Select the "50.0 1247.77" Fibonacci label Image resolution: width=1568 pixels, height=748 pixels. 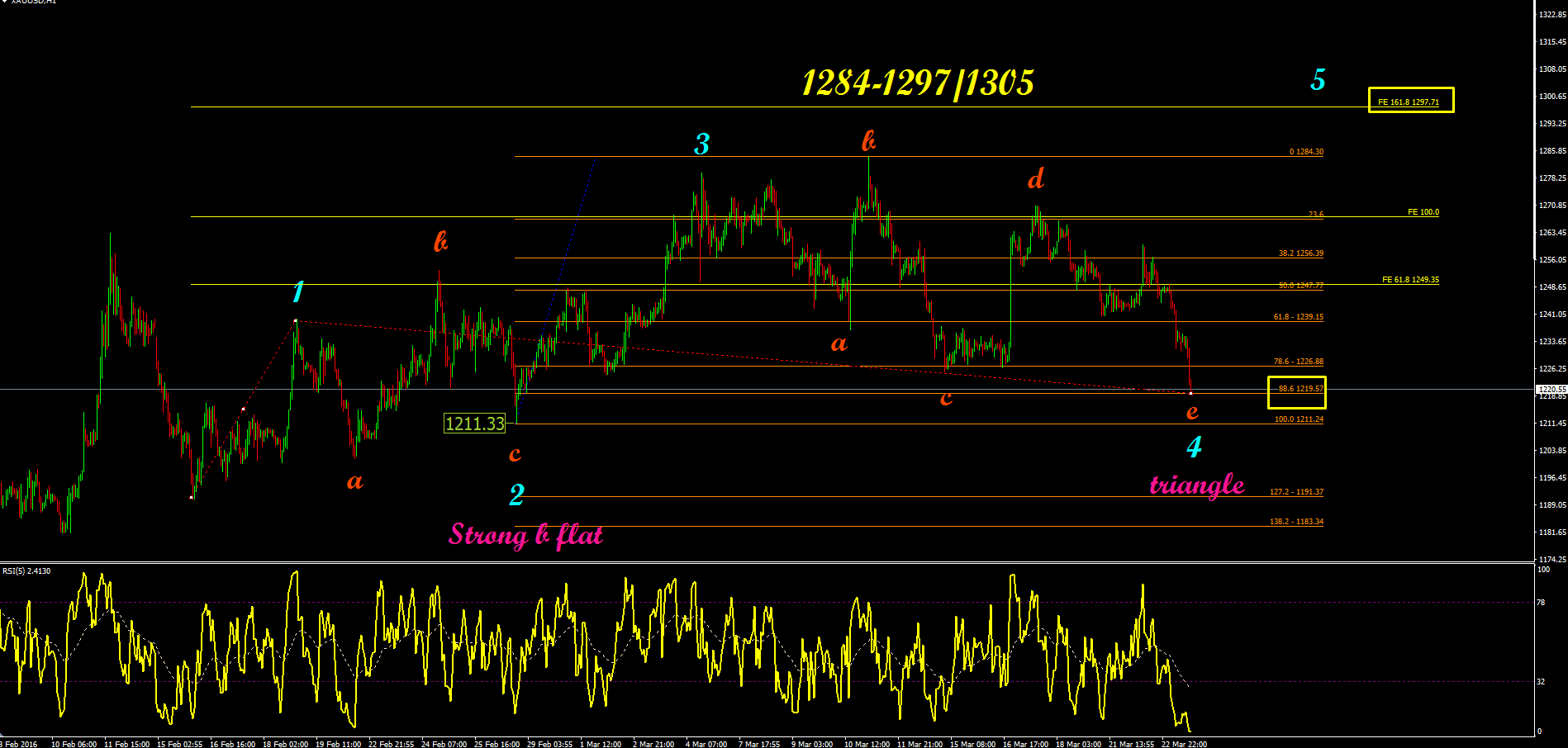1301,286
